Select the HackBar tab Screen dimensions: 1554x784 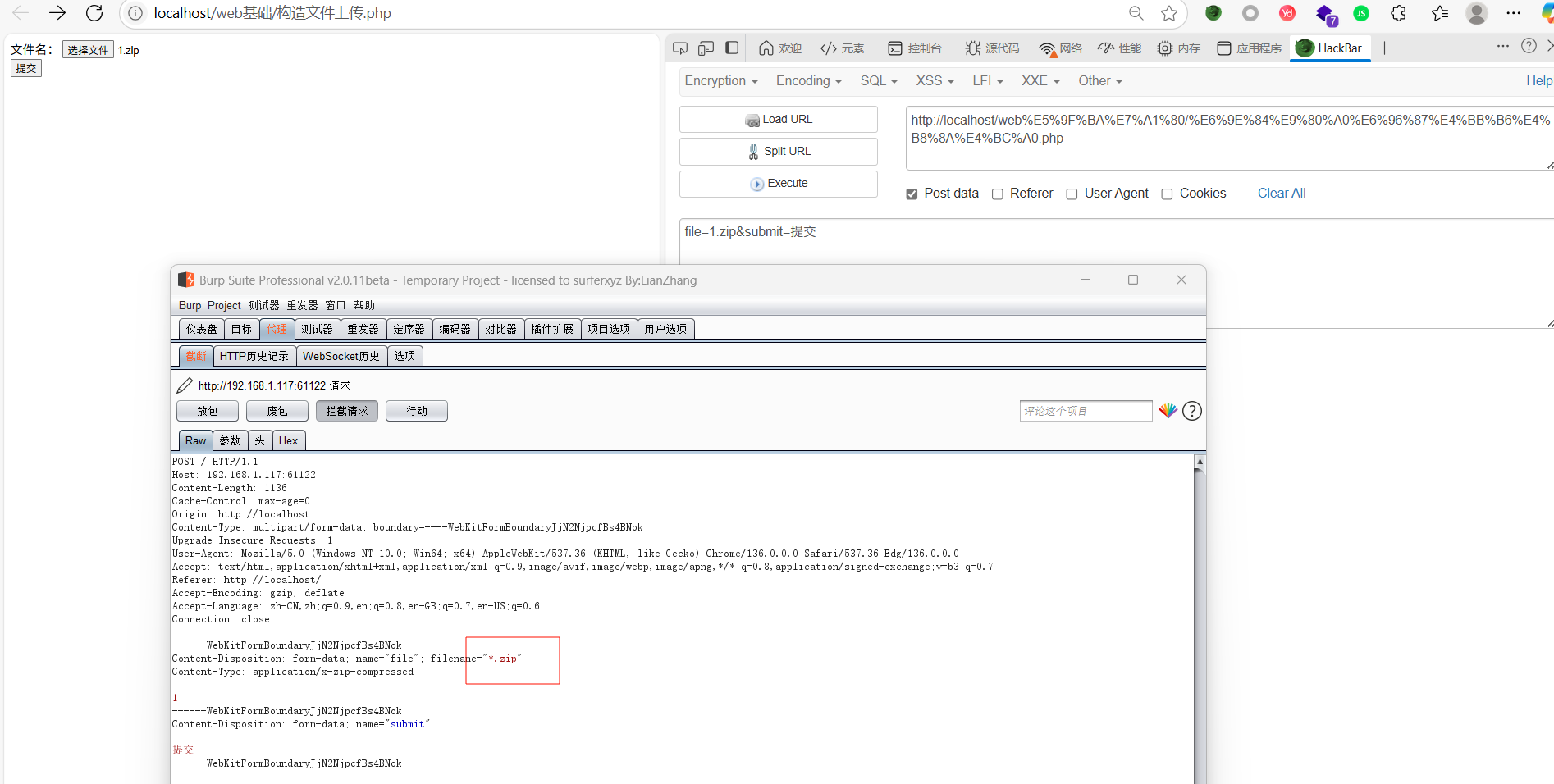click(x=1329, y=48)
